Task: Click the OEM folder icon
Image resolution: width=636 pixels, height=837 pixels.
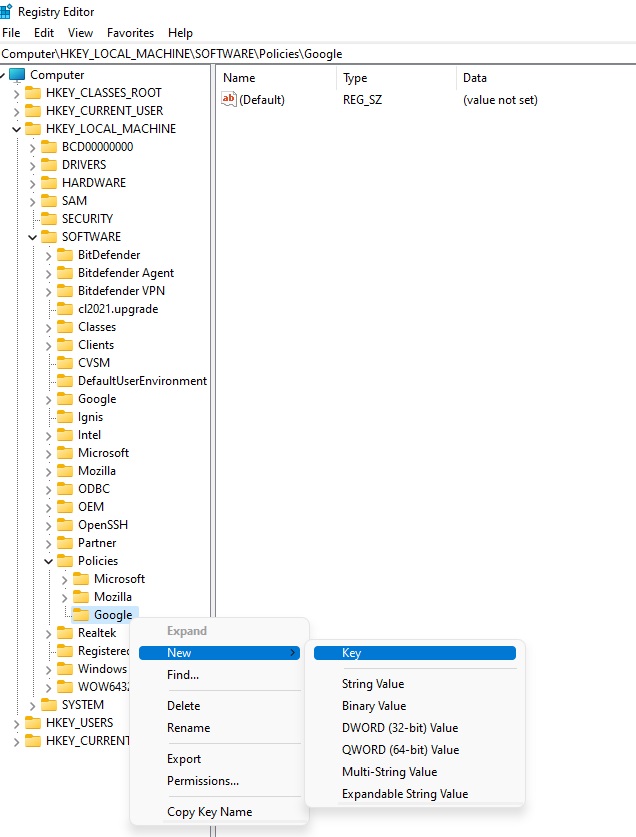Action: coord(65,507)
